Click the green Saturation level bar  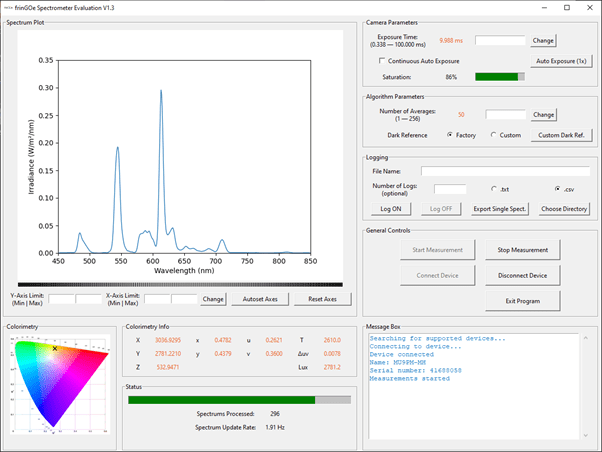point(499,77)
